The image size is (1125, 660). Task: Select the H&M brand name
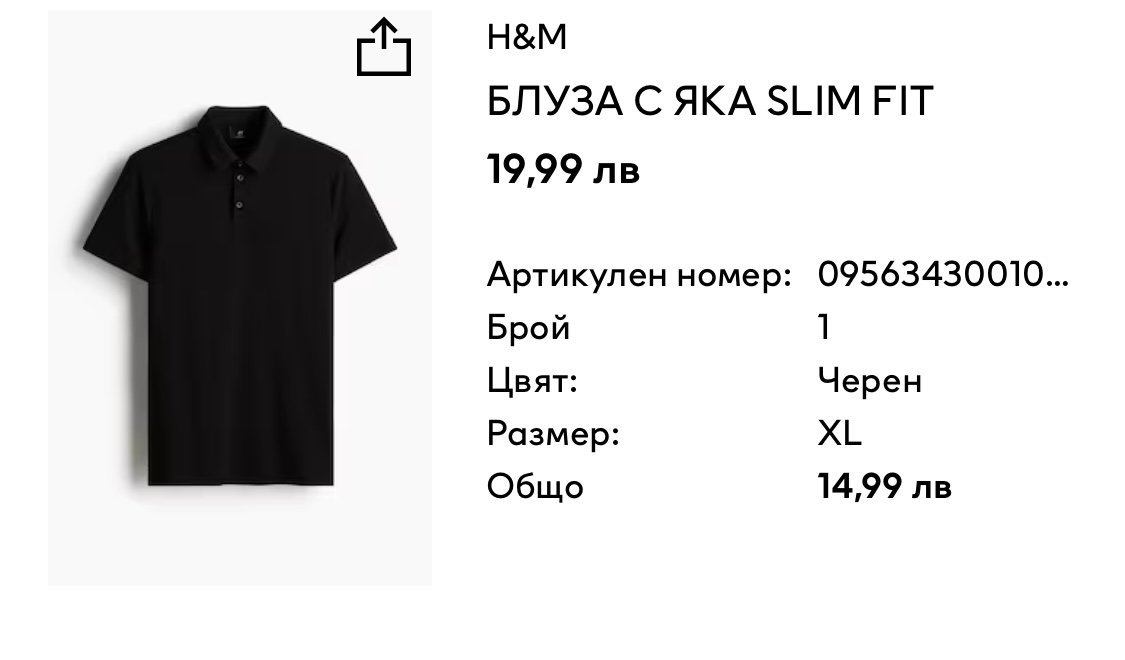pyautogui.click(x=527, y=37)
